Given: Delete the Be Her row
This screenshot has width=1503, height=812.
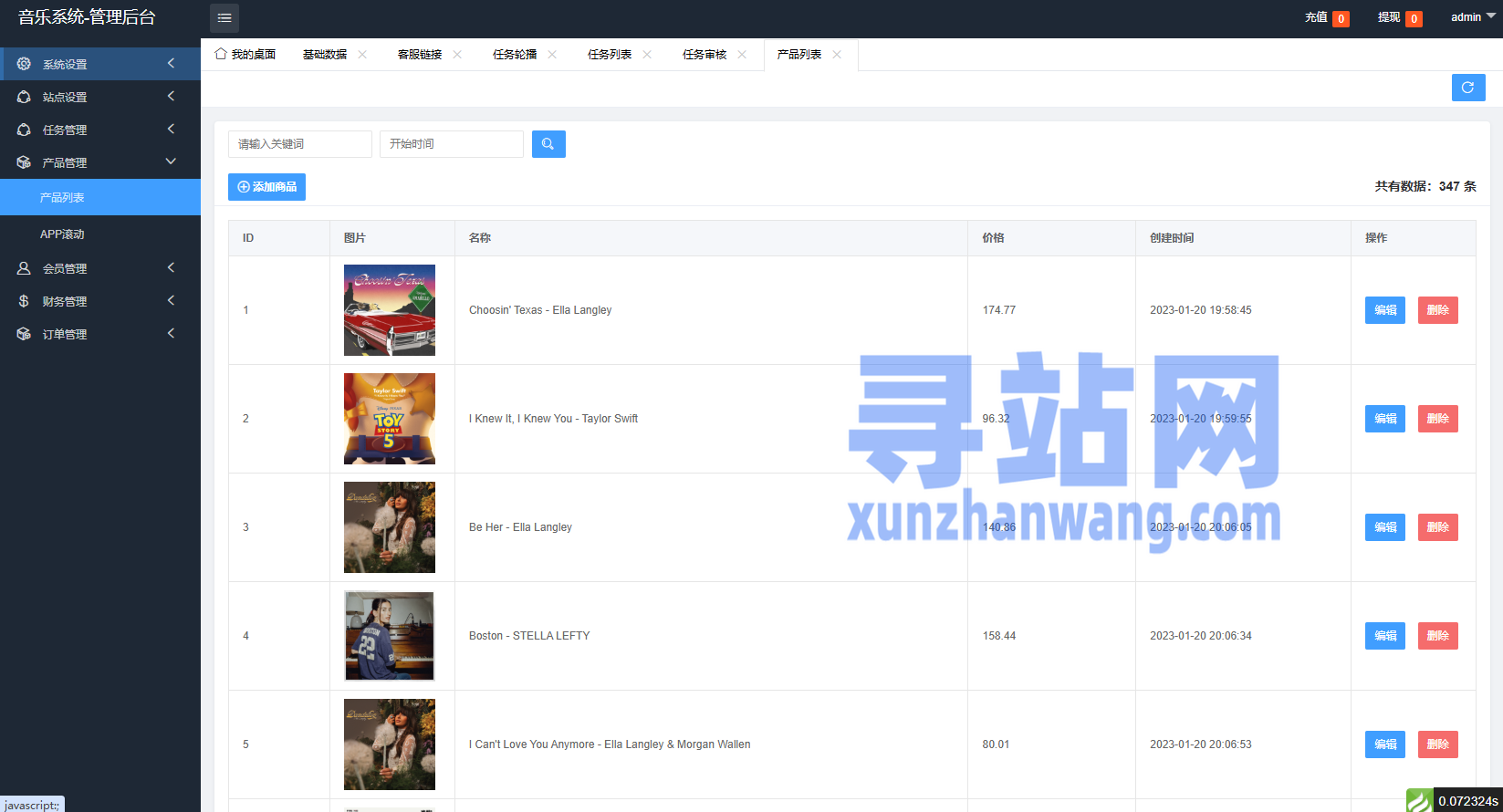Looking at the screenshot, I should [x=1438, y=527].
